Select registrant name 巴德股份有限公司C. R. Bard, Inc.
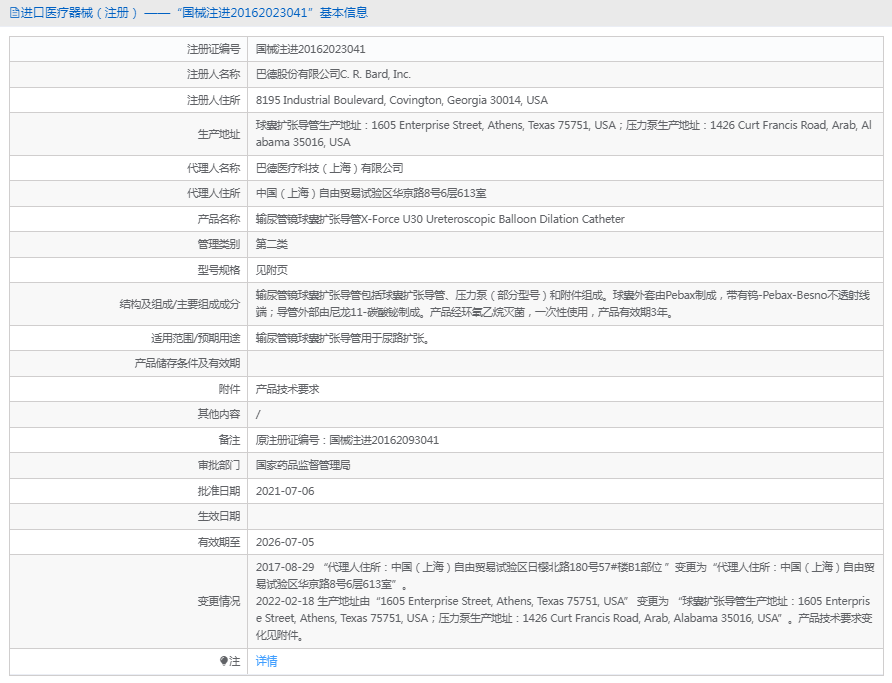 (333, 74)
